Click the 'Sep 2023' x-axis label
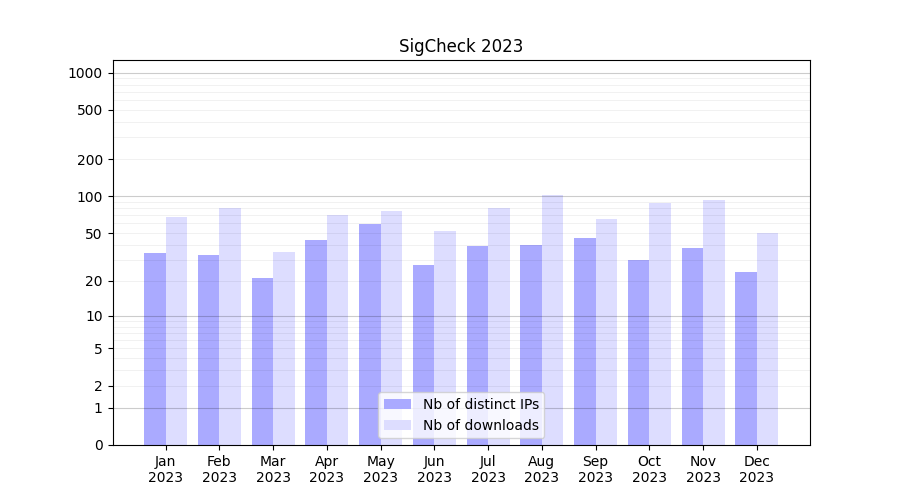This screenshot has height=500, width=900. (595, 469)
